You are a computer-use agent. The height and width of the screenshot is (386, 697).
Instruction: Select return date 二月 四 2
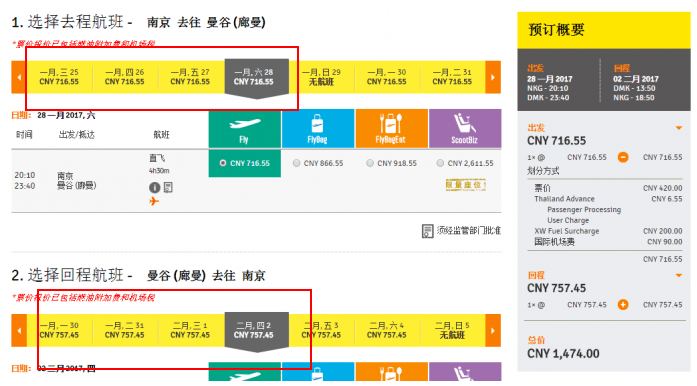(x=256, y=332)
